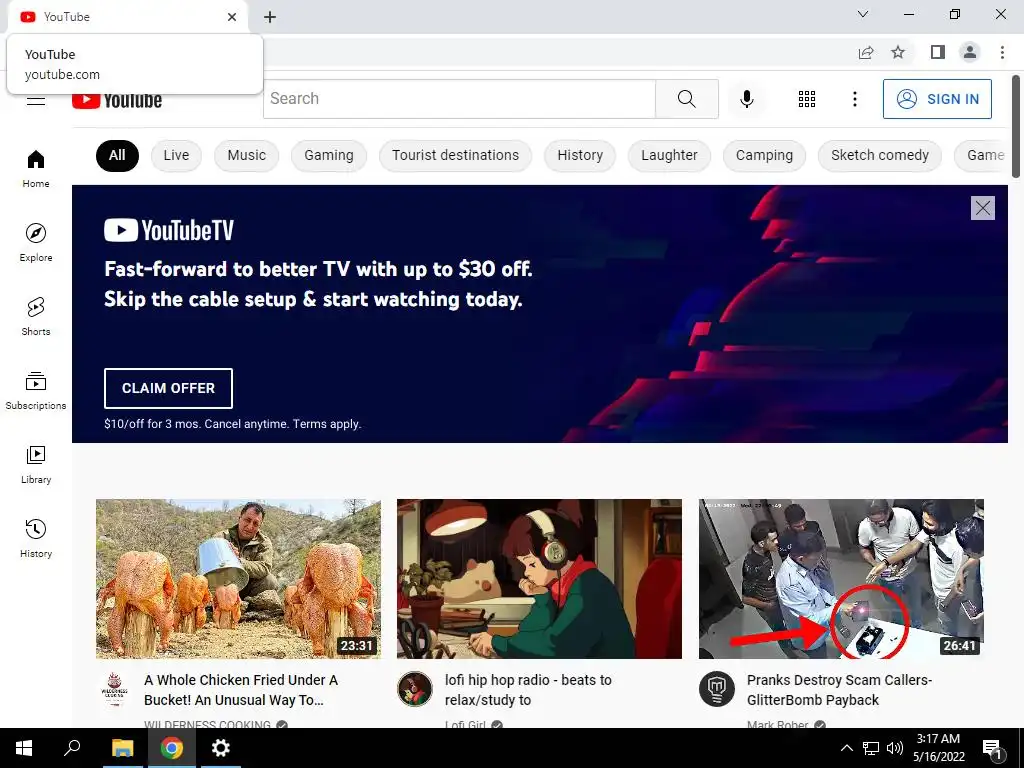Open title 'Pranks Destroy Scam Callers'
This screenshot has height=768, width=1024.
tap(839, 690)
